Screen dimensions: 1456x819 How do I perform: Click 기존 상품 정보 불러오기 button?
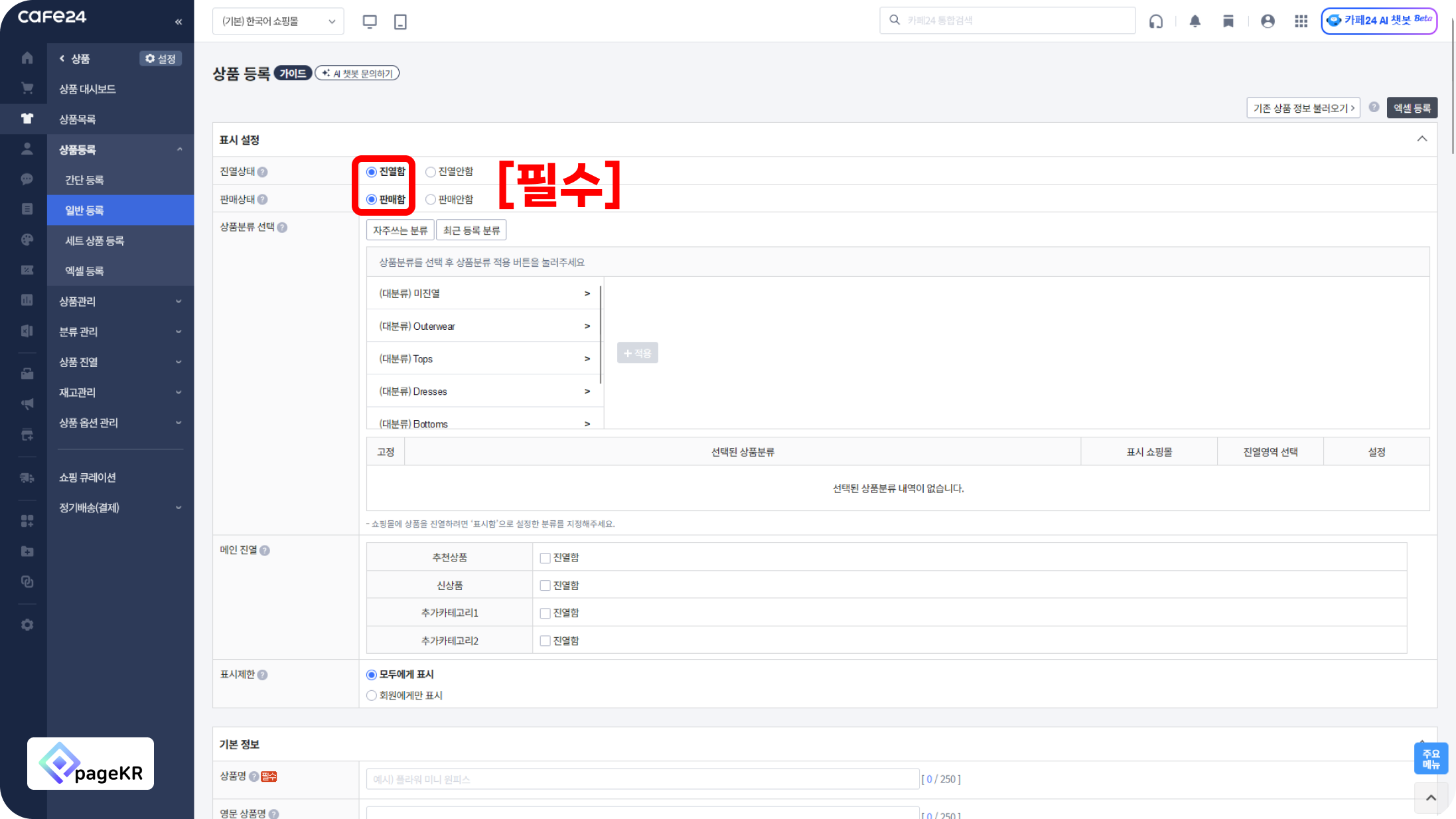point(1303,108)
